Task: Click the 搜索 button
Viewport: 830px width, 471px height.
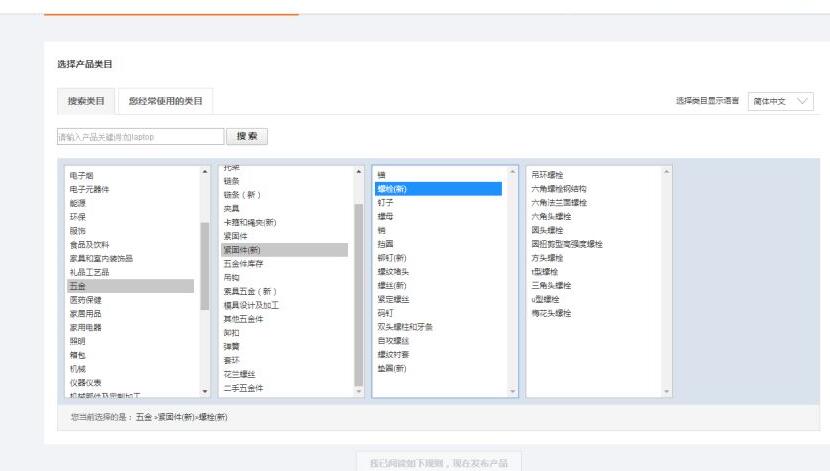Action: (247, 136)
